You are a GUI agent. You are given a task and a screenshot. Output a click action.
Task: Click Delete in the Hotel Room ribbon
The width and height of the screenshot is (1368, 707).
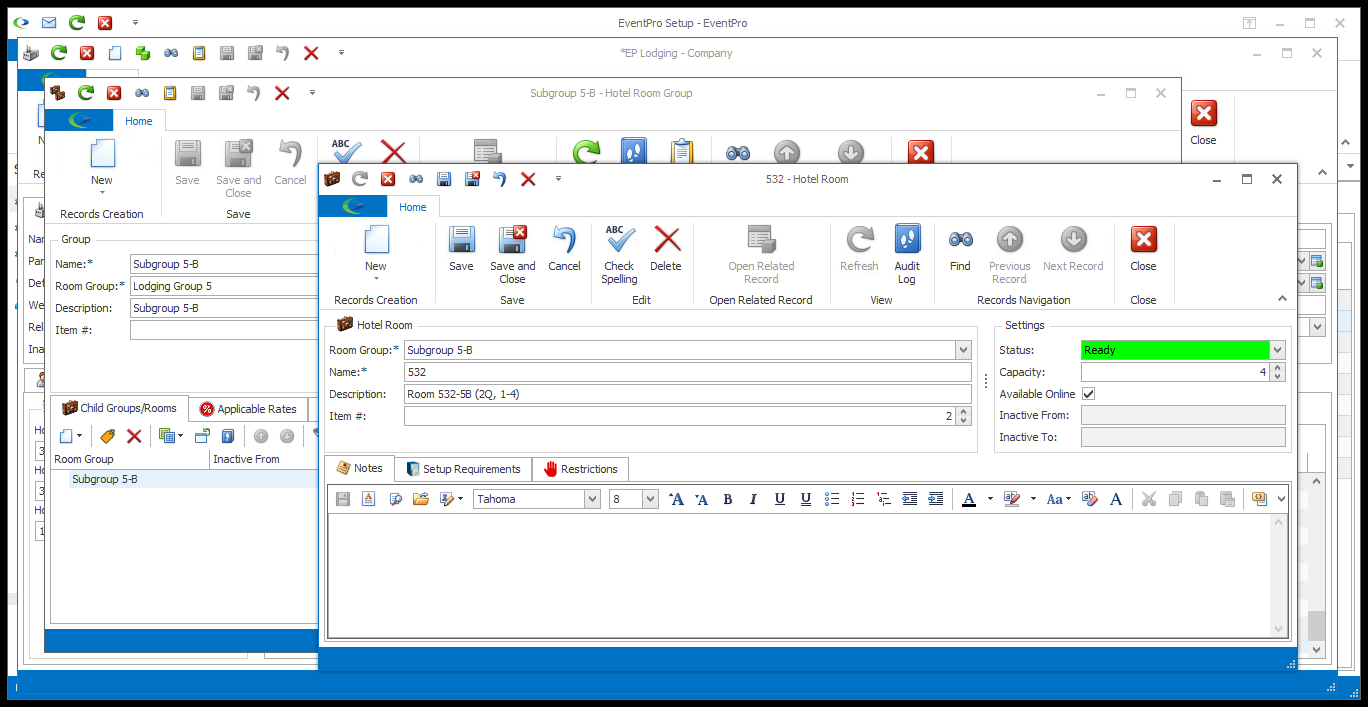(x=666, y=248)
